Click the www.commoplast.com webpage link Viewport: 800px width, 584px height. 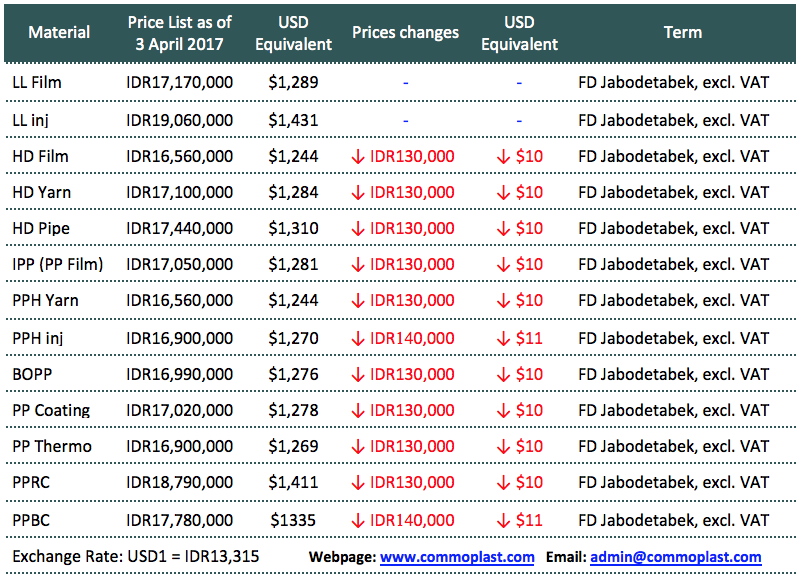457,557
